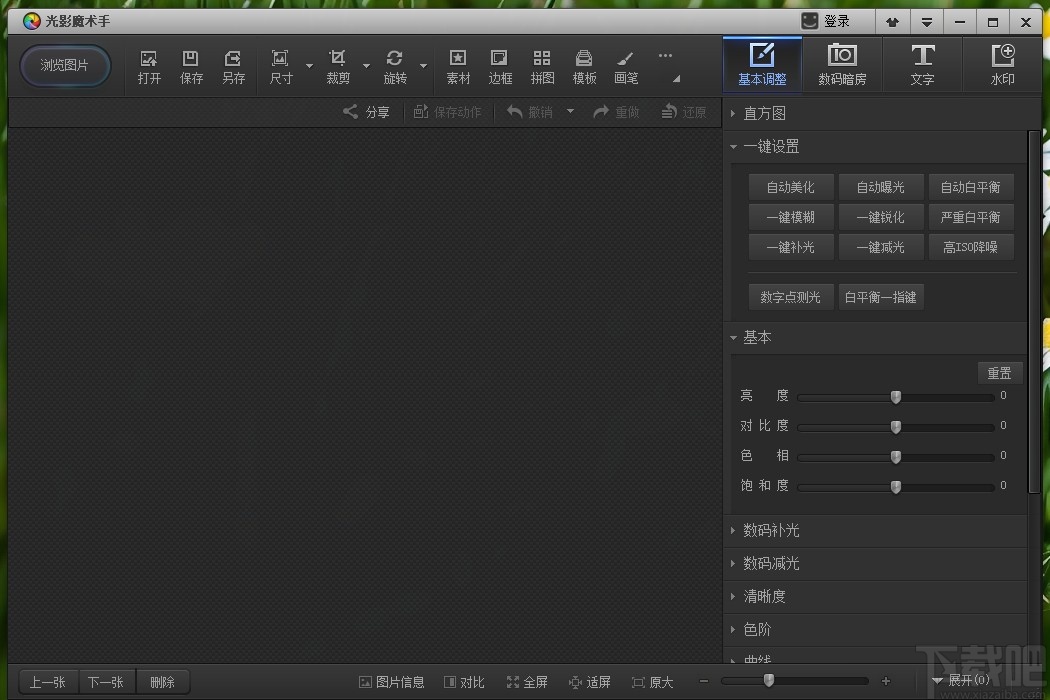The width and height of the screenshot is (1050, 700).
Task: Click the 重做 redo button
Action: pos(616,112)
